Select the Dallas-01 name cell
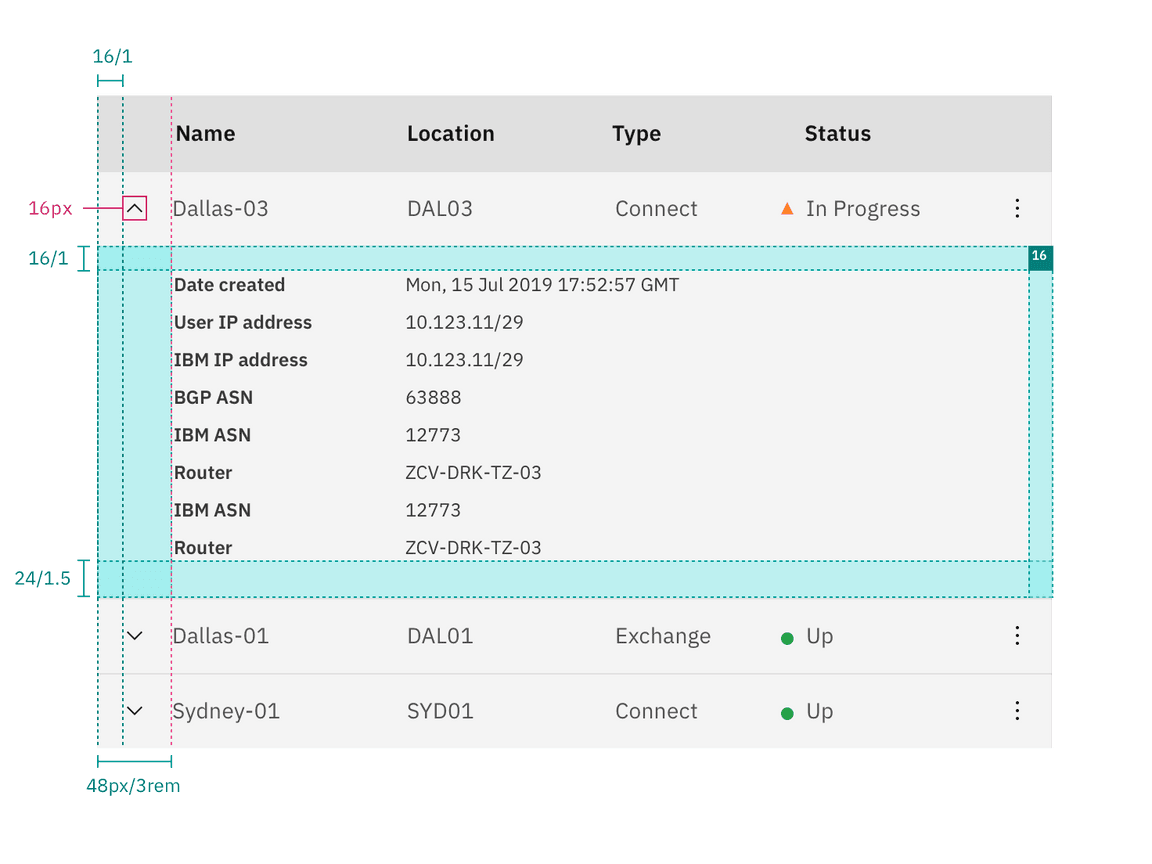Viewport: 1152px width, 864px height. pos(220,636)
